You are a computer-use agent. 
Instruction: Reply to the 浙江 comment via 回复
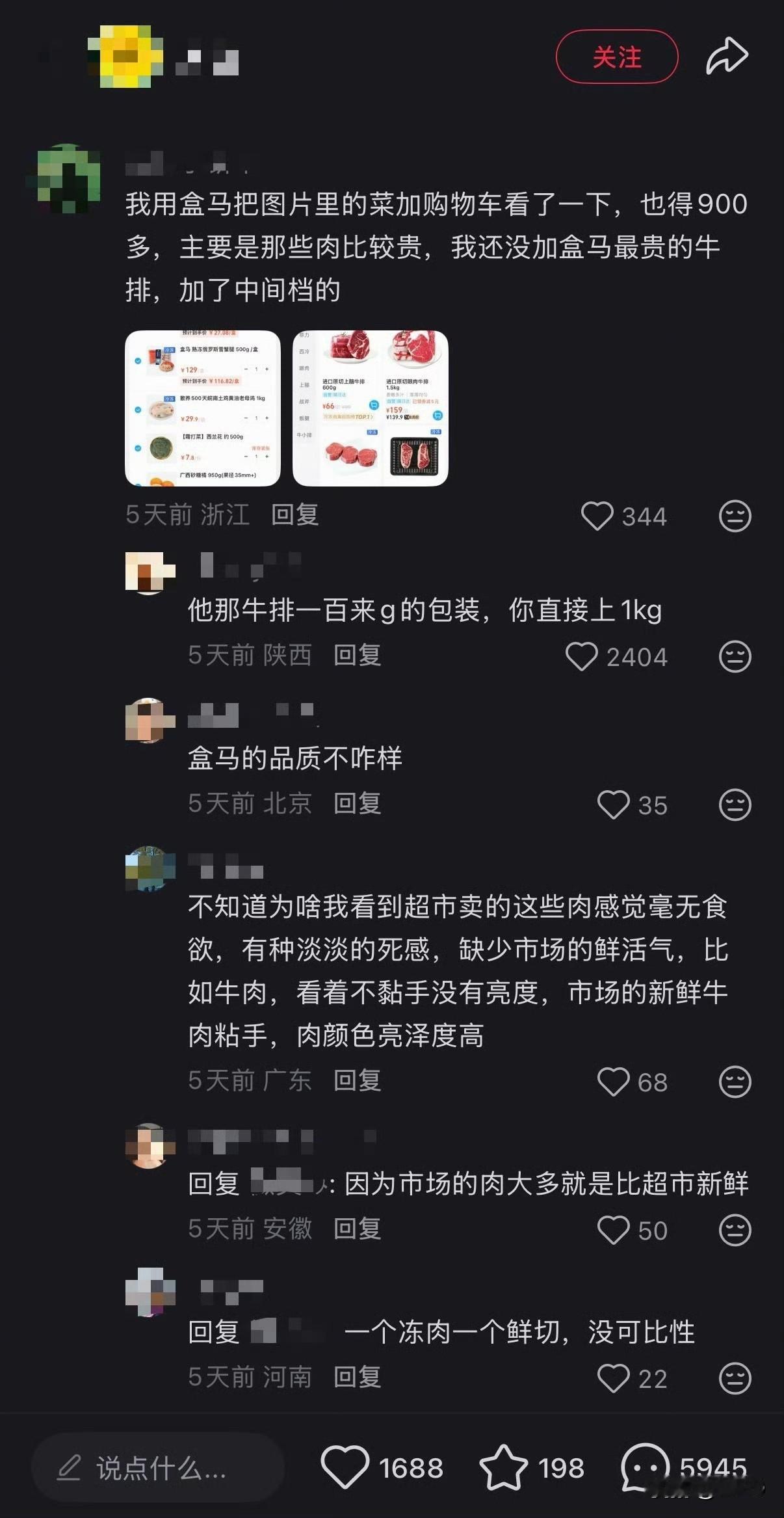point(294,514)
